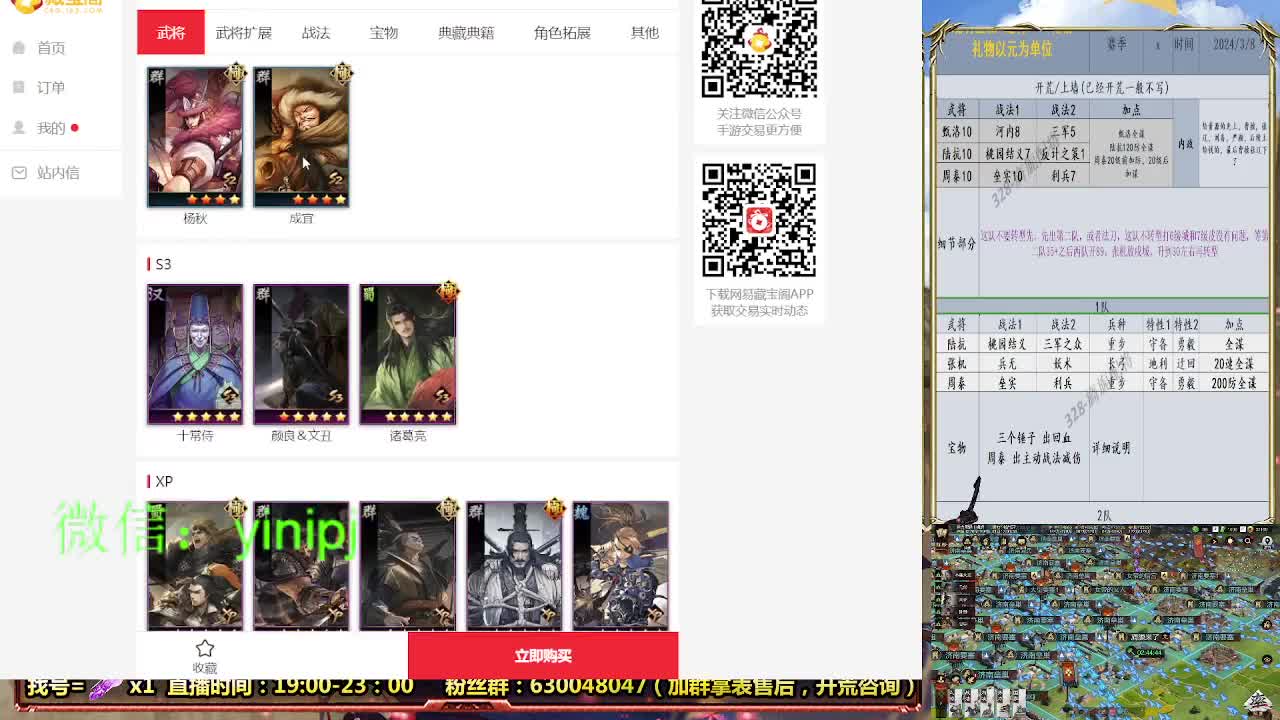Image resolution: width=1280 pixels, height=720 pixels.
Task: Switch to the 武将扩展 tab
Action: (x=244, y=33)
